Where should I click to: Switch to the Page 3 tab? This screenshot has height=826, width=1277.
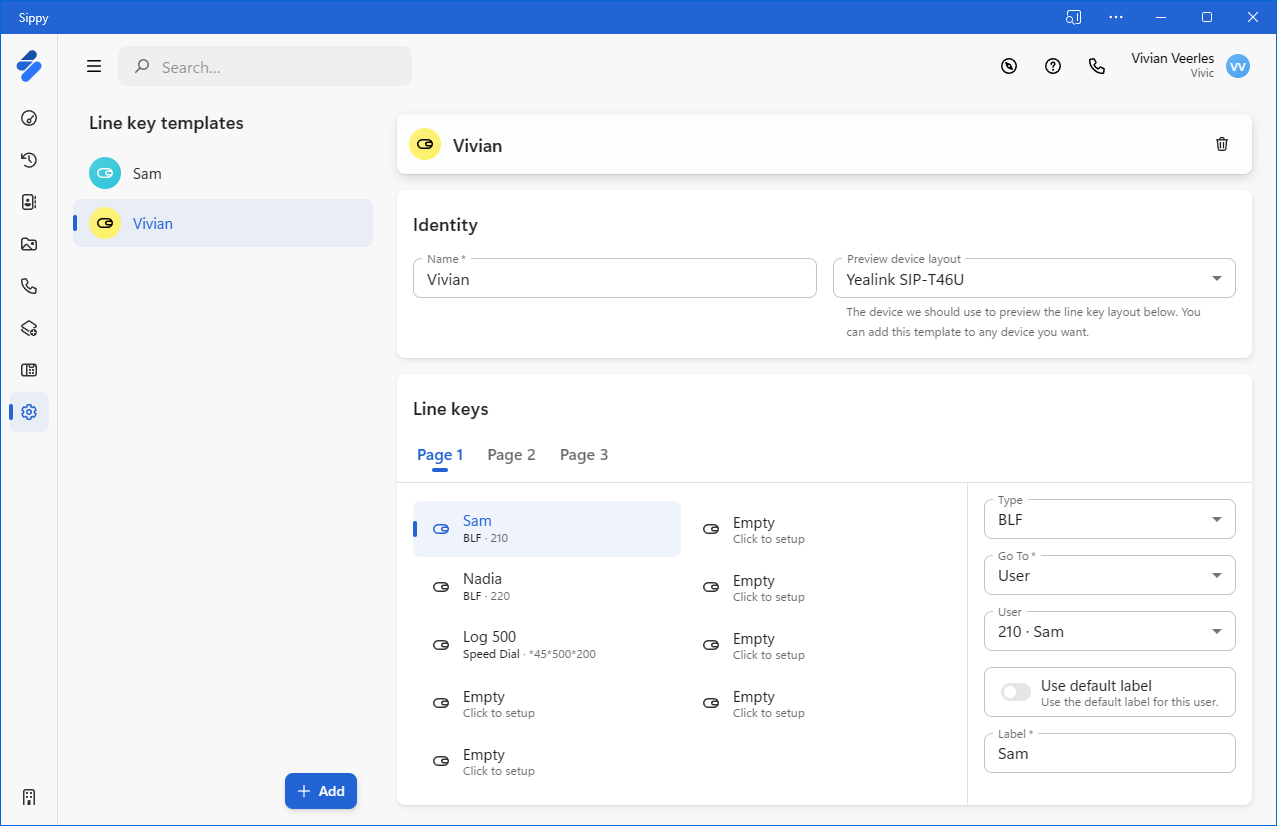[x=583, y=455]
